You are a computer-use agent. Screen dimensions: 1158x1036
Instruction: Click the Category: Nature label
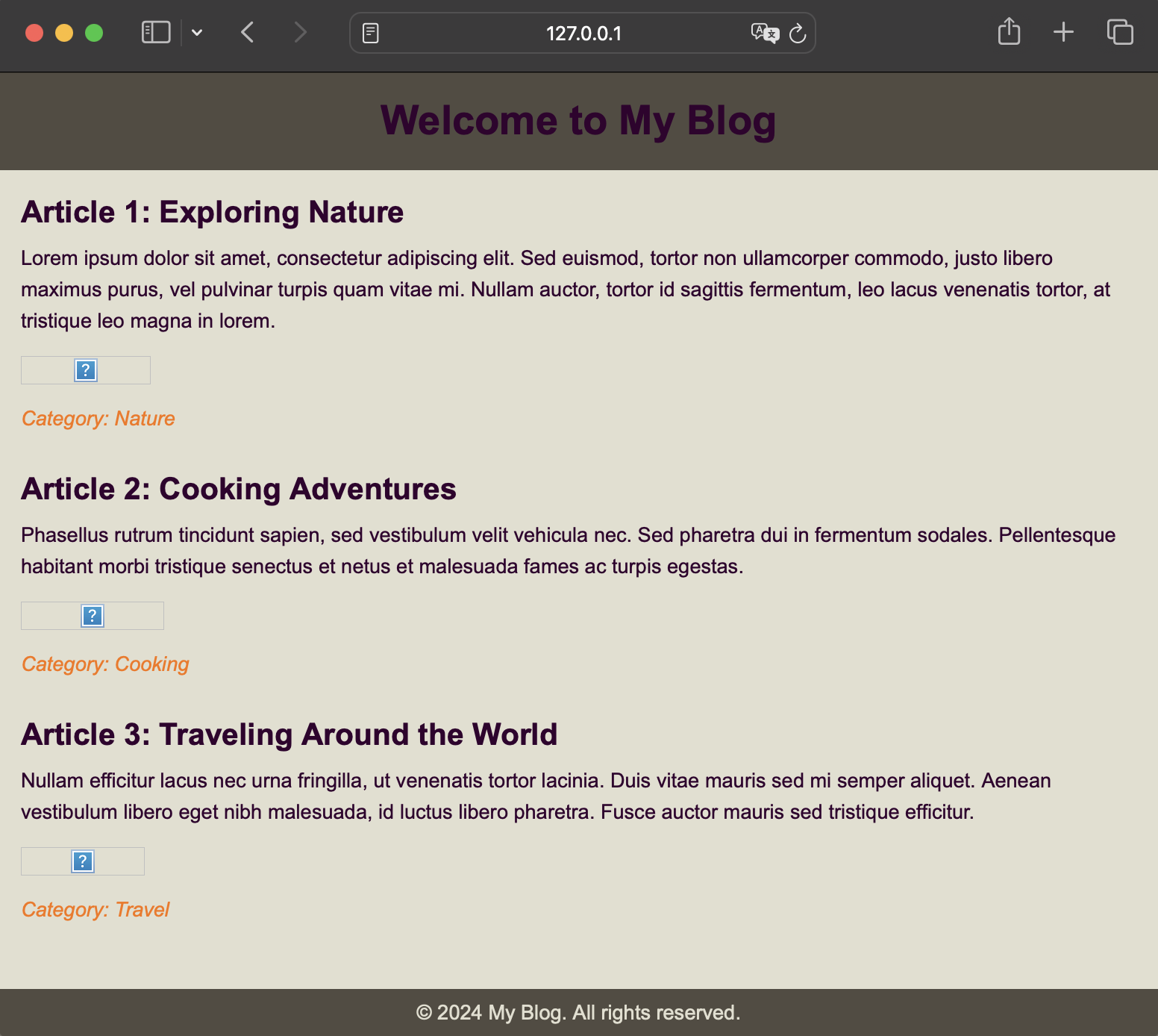(x=98, y=419)
